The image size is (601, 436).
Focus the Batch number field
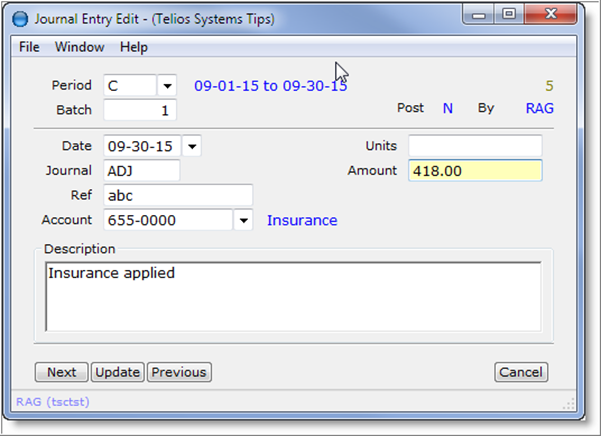click(x=140, y=110)
